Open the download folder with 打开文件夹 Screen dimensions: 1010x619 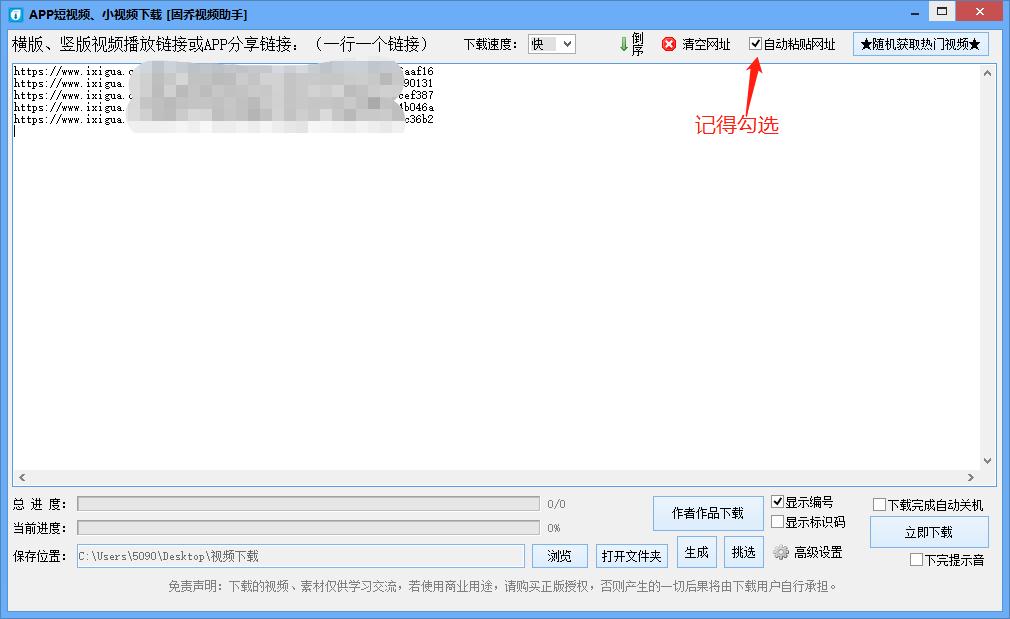click(631, 555)
